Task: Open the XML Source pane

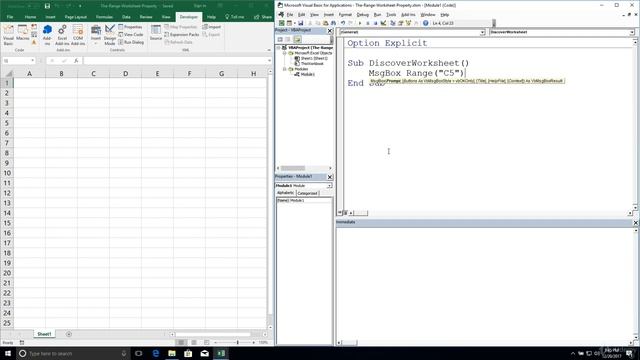Action: click(156, 33)
